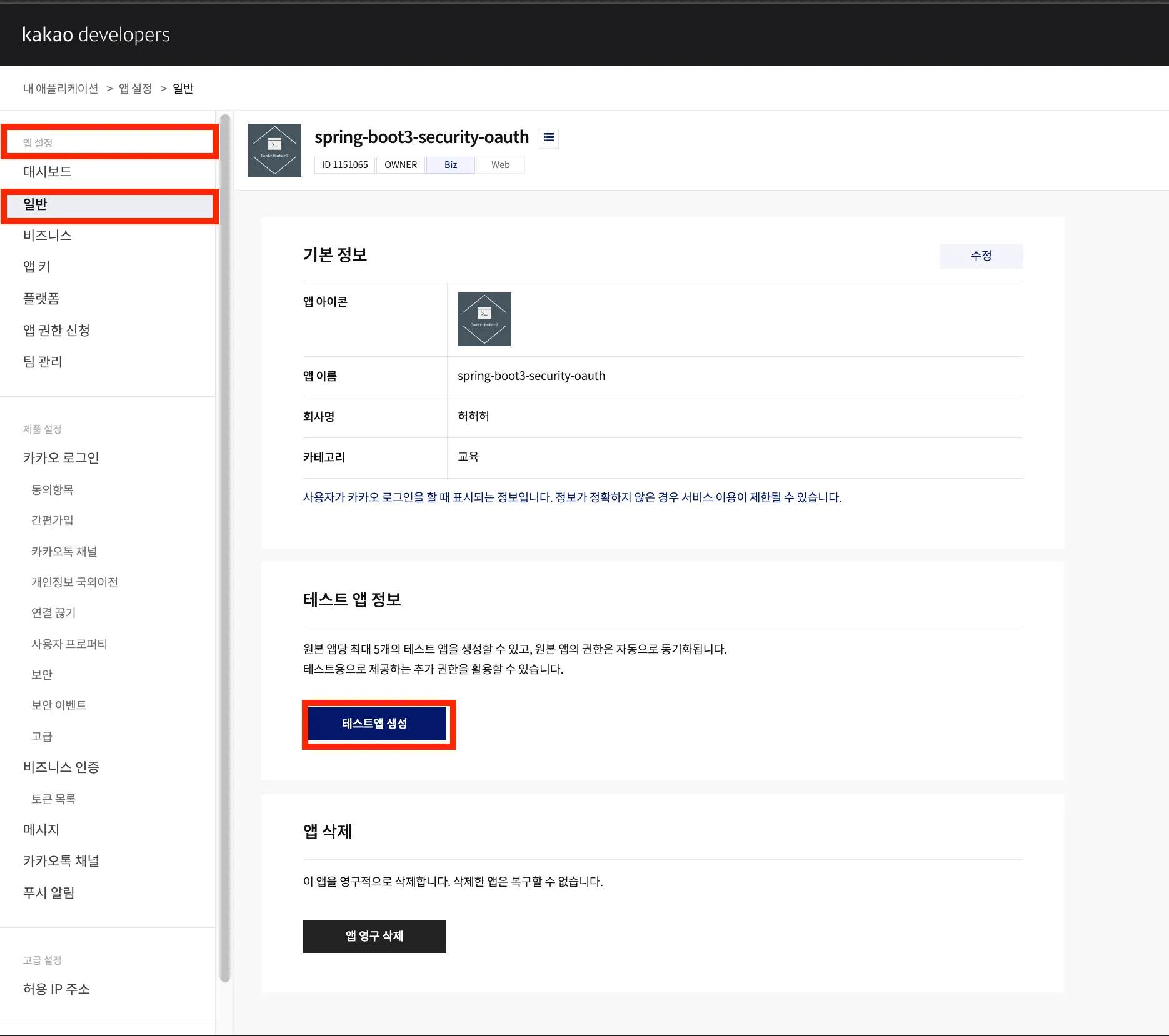Open 팀 관리 in the sidebar
The image size is (1169, 1036).
pos(43,362)
